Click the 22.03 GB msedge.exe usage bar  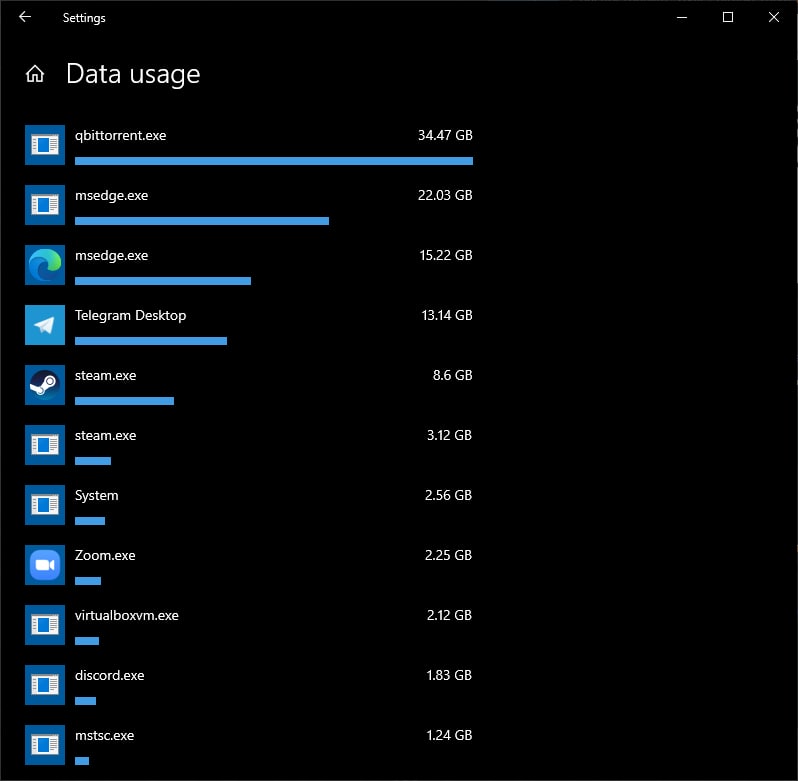201,220
